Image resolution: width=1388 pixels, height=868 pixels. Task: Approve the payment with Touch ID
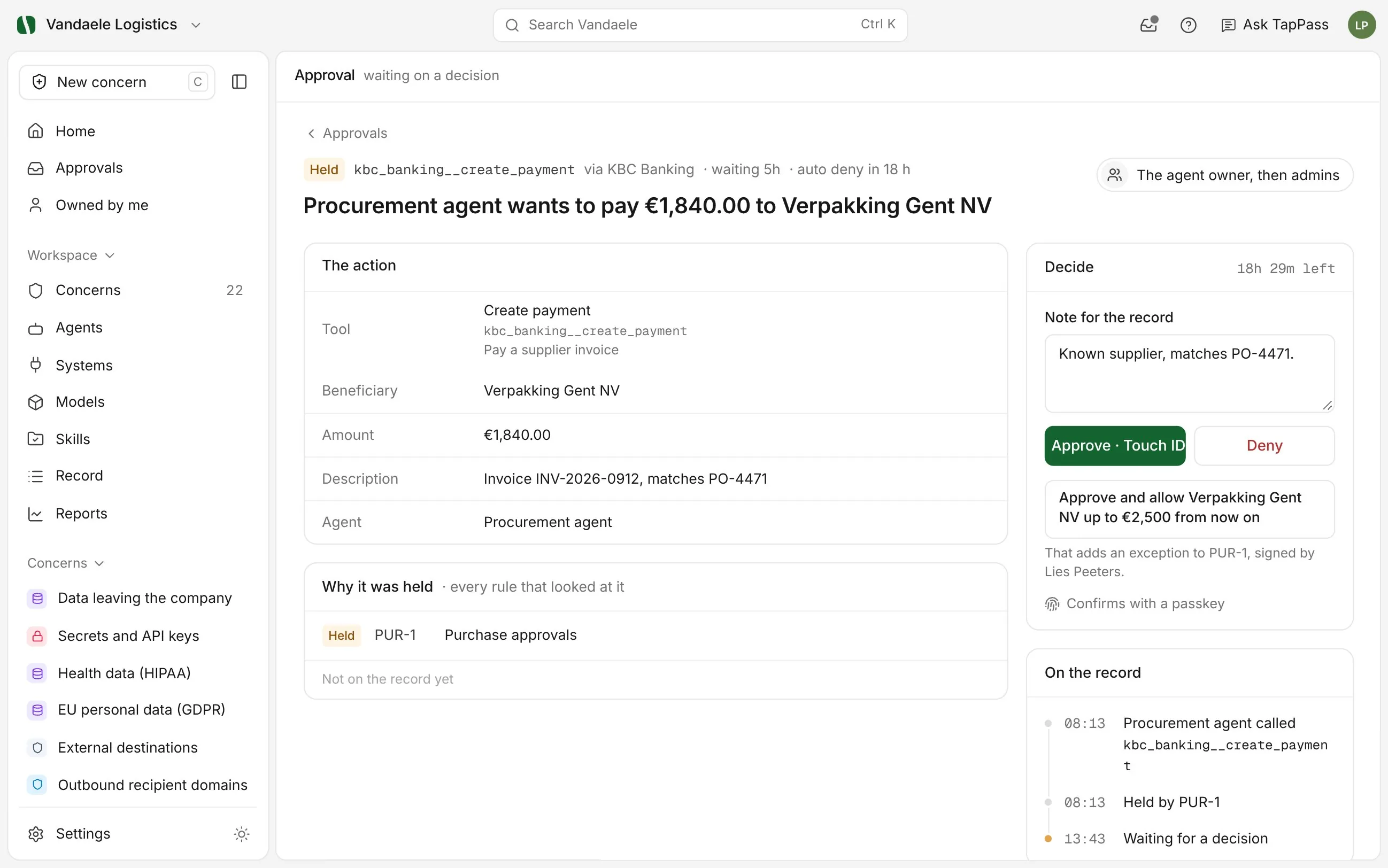click(x=1115, y=445)
